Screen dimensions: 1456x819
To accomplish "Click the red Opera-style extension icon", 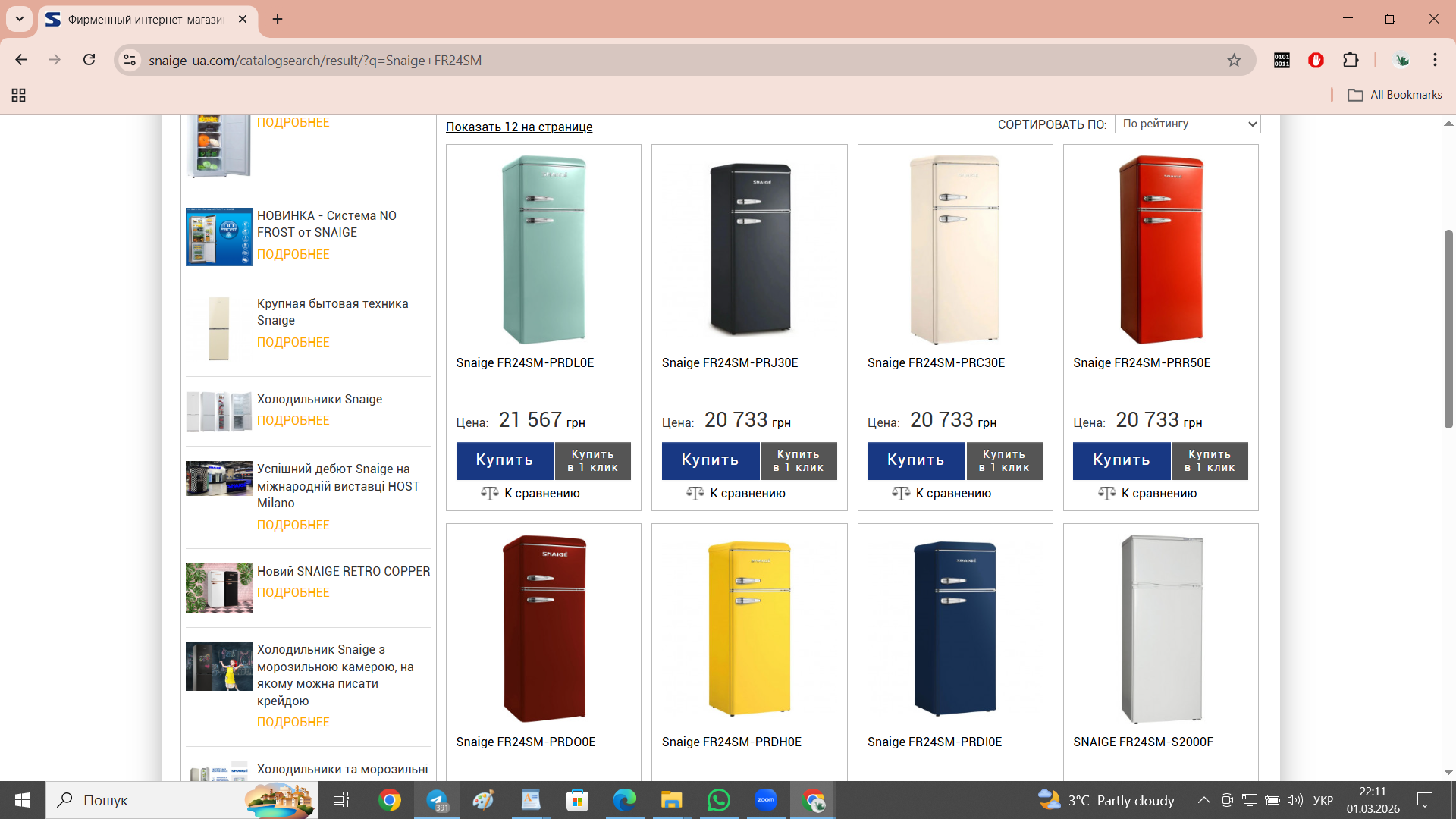I will (1316, 60).
